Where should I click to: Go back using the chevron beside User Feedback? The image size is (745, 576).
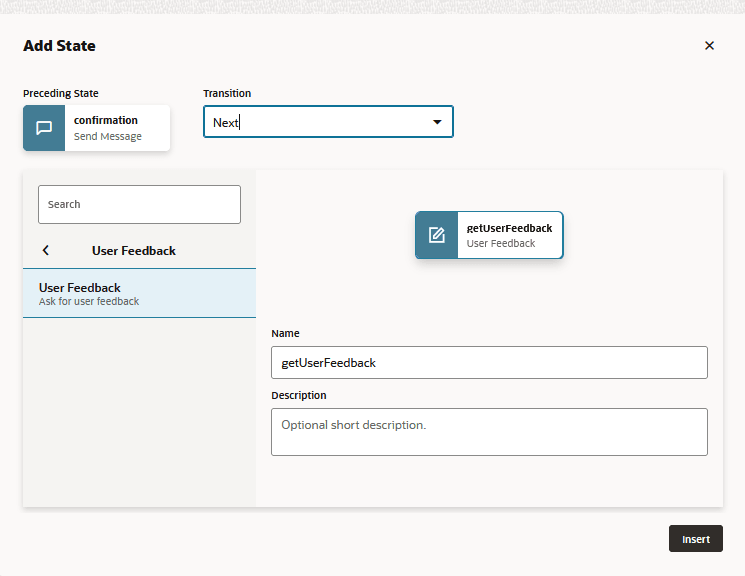46,250
